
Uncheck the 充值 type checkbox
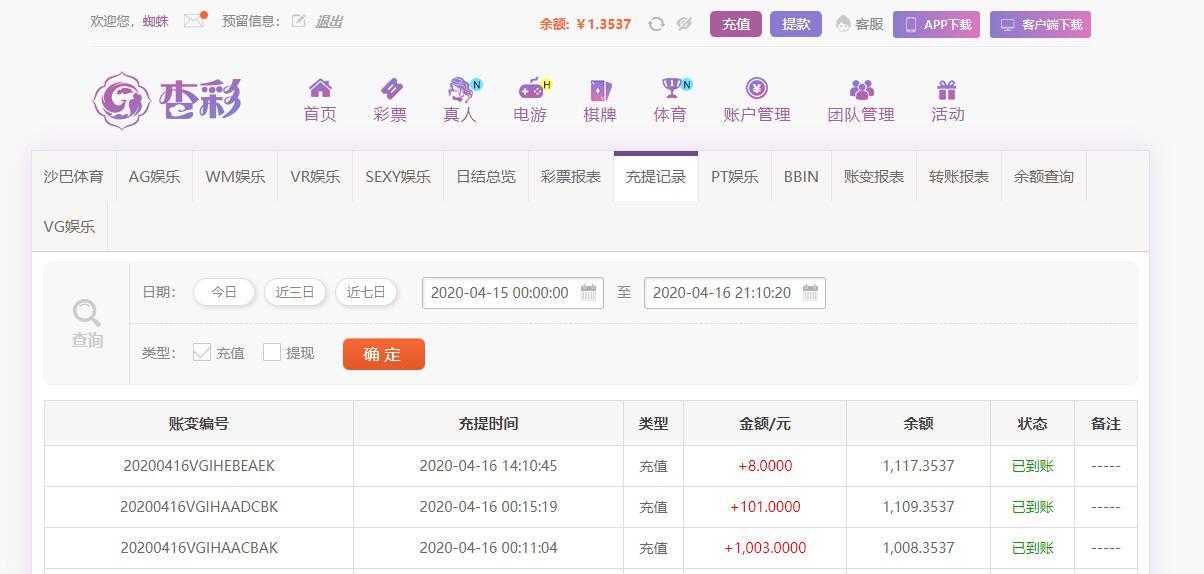click(202, 352)
